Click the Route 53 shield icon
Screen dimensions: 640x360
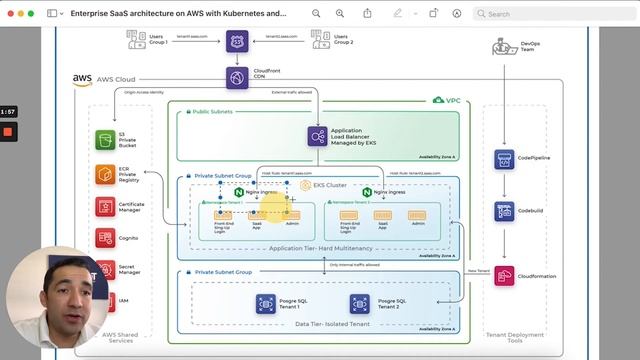tap(237, 41)
